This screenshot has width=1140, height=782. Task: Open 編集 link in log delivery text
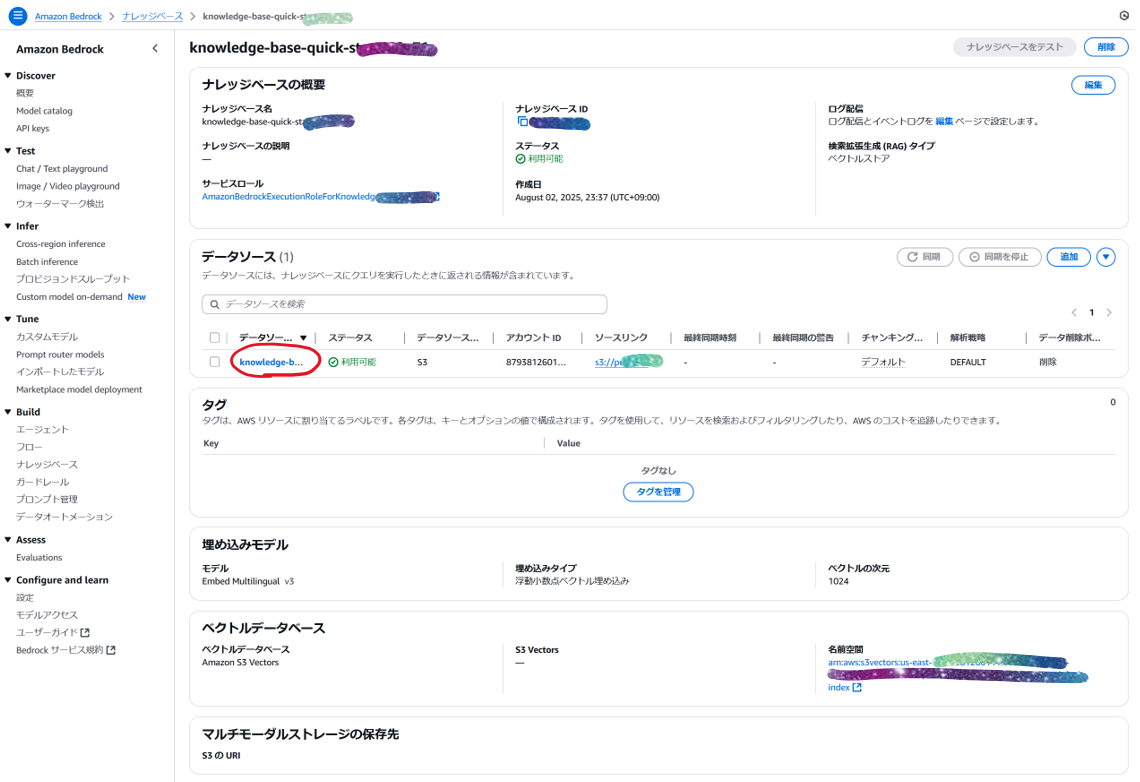[944, 121]
